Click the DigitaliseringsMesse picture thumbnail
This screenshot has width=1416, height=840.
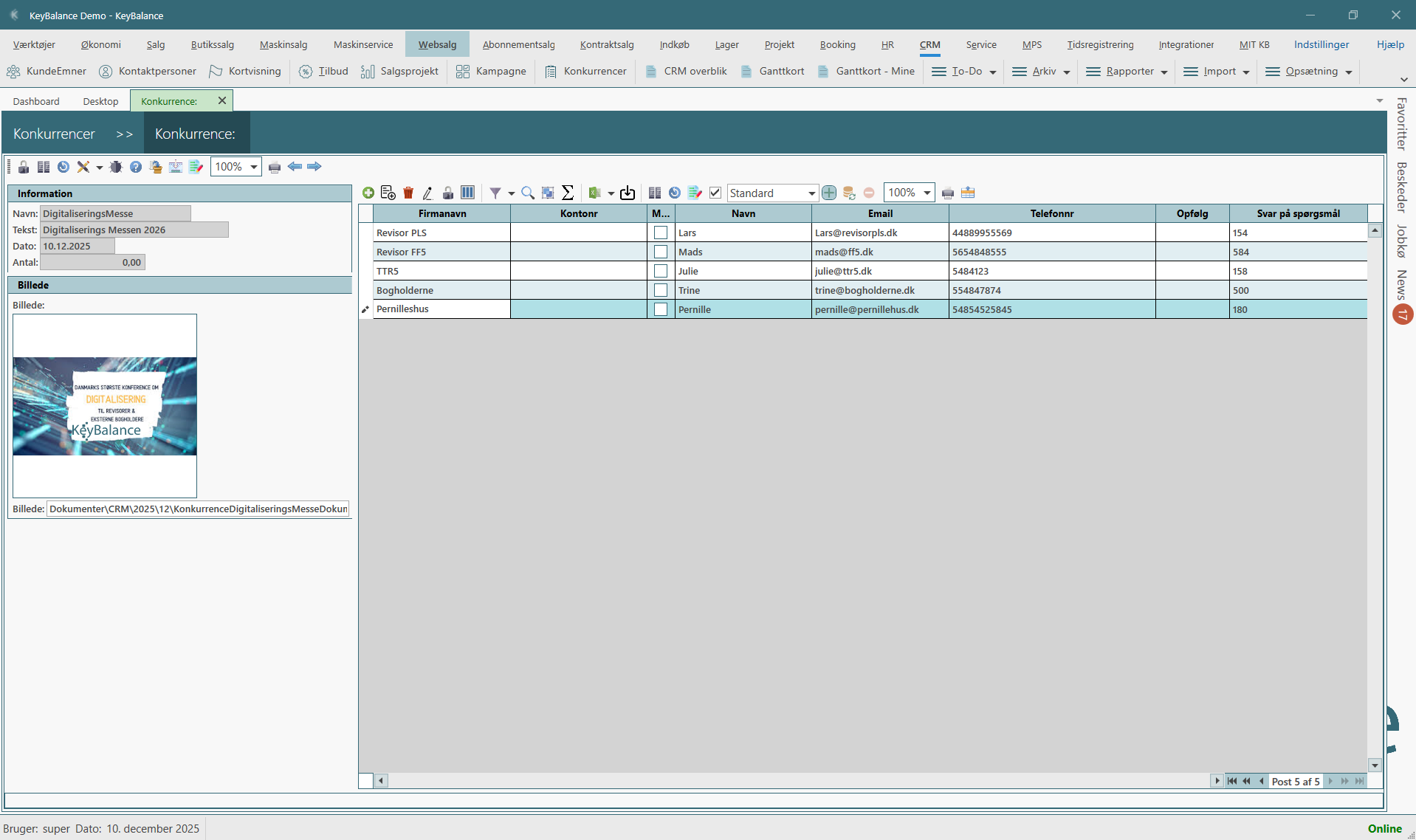coord(105,406)
